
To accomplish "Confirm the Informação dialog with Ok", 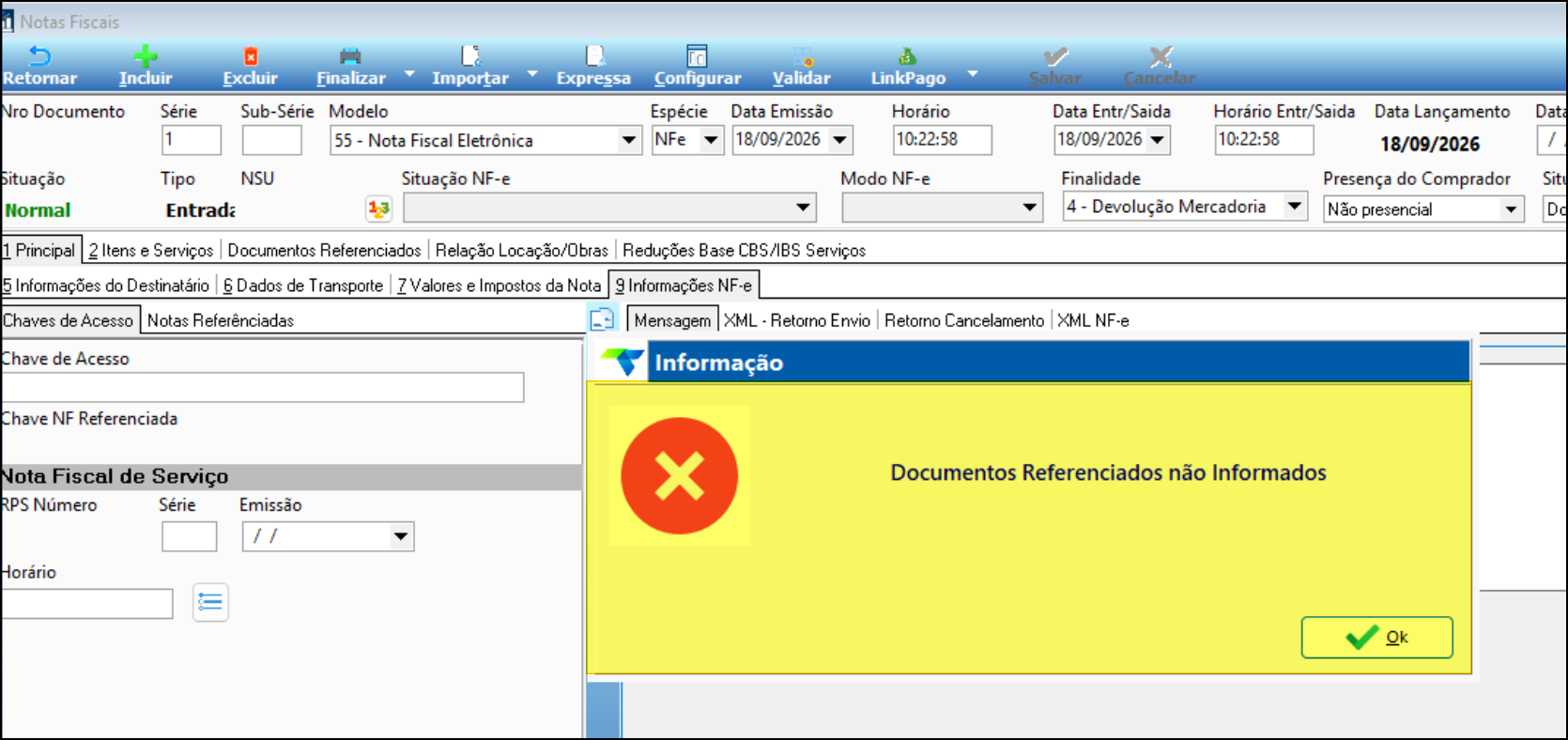I will [x=1376, y=638].
